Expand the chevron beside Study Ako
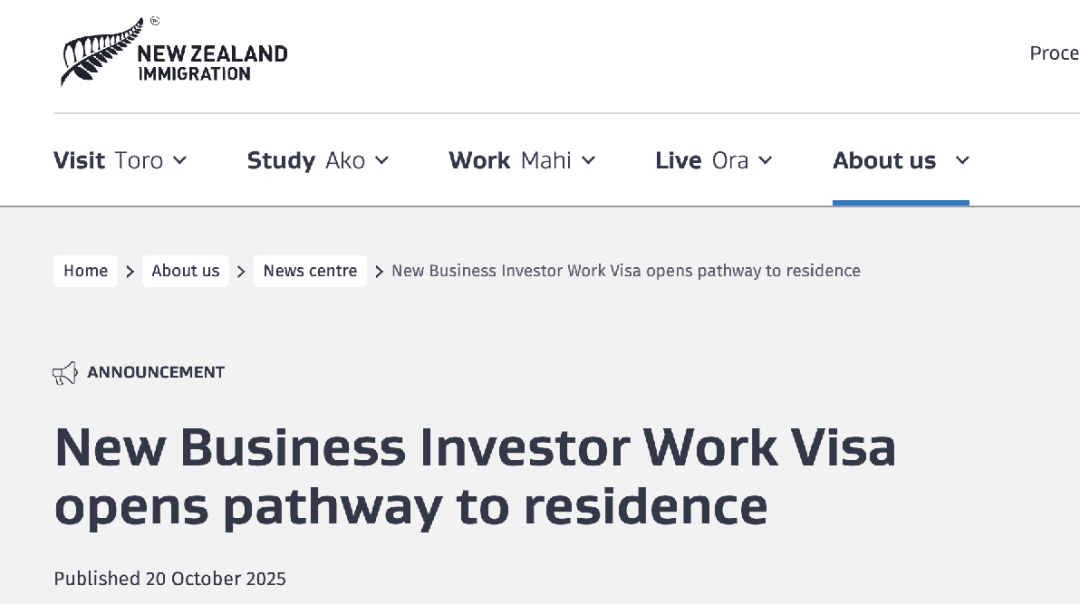The width and height of the screenshot is (1080, 604). coord(382,160)
